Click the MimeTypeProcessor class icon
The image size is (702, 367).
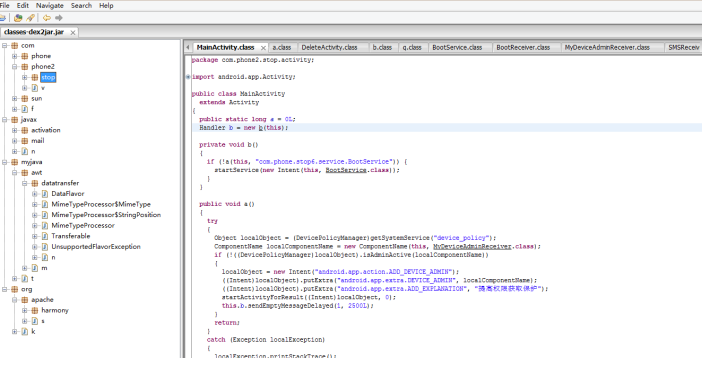tap(45, 226)
